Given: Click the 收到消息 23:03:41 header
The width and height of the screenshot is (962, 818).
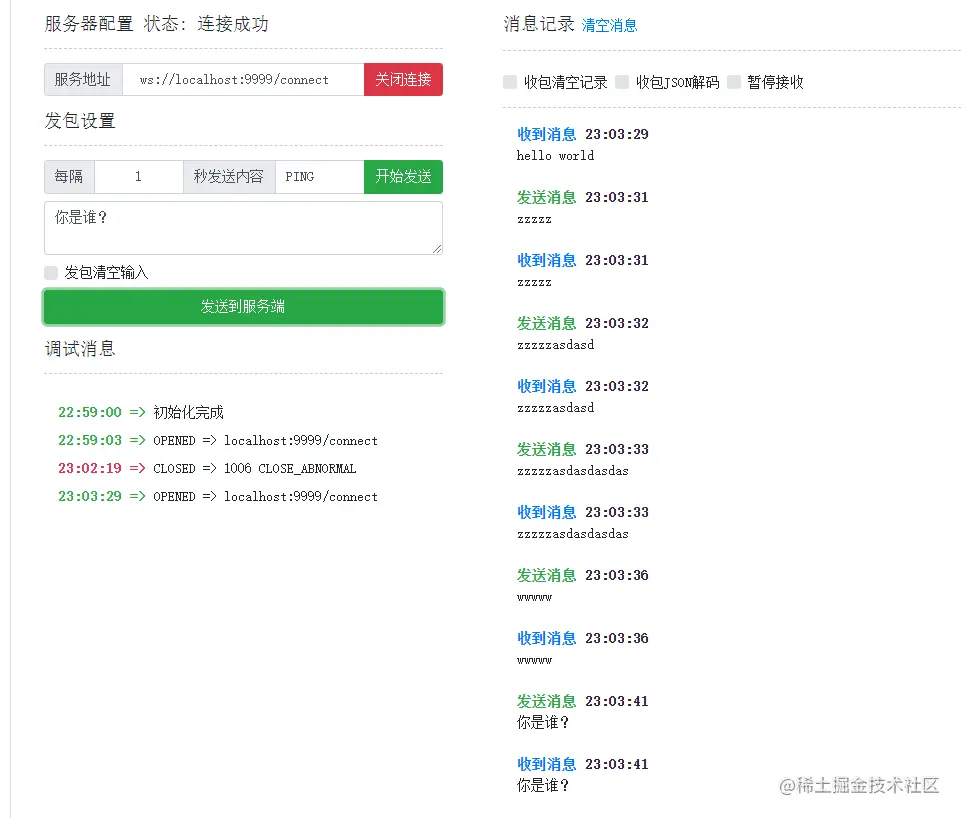Looking at the screenshot, I should click(582, 764).
